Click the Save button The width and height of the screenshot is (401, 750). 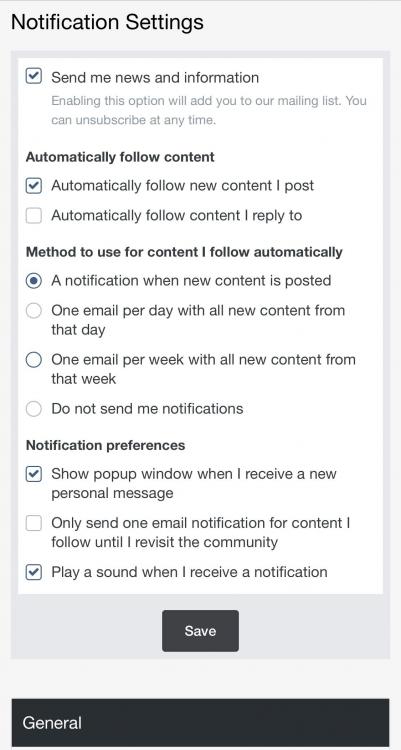(x=200, y=630)
